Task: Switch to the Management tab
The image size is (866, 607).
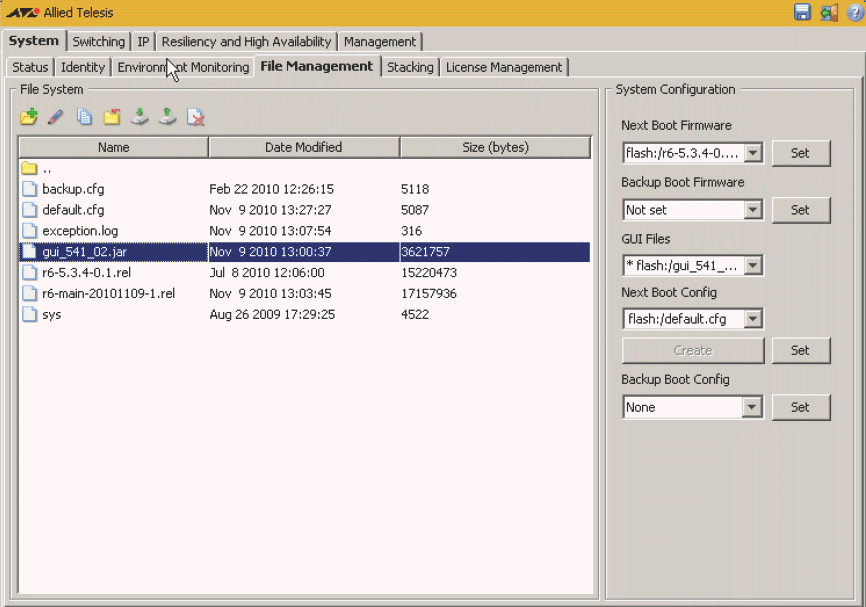Action: (380, 41)
